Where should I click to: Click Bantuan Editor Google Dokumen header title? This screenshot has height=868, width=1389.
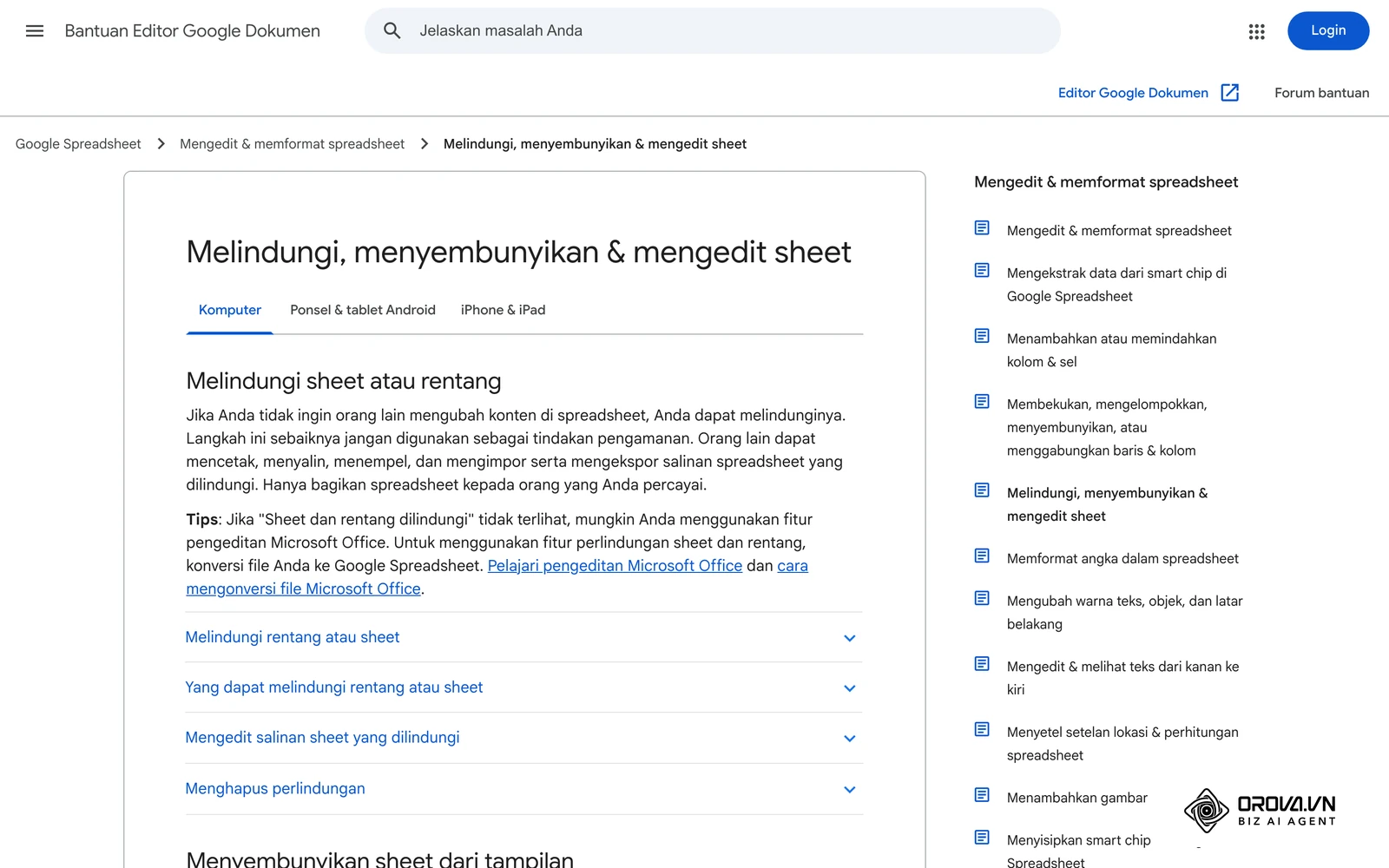coord(193,31)
